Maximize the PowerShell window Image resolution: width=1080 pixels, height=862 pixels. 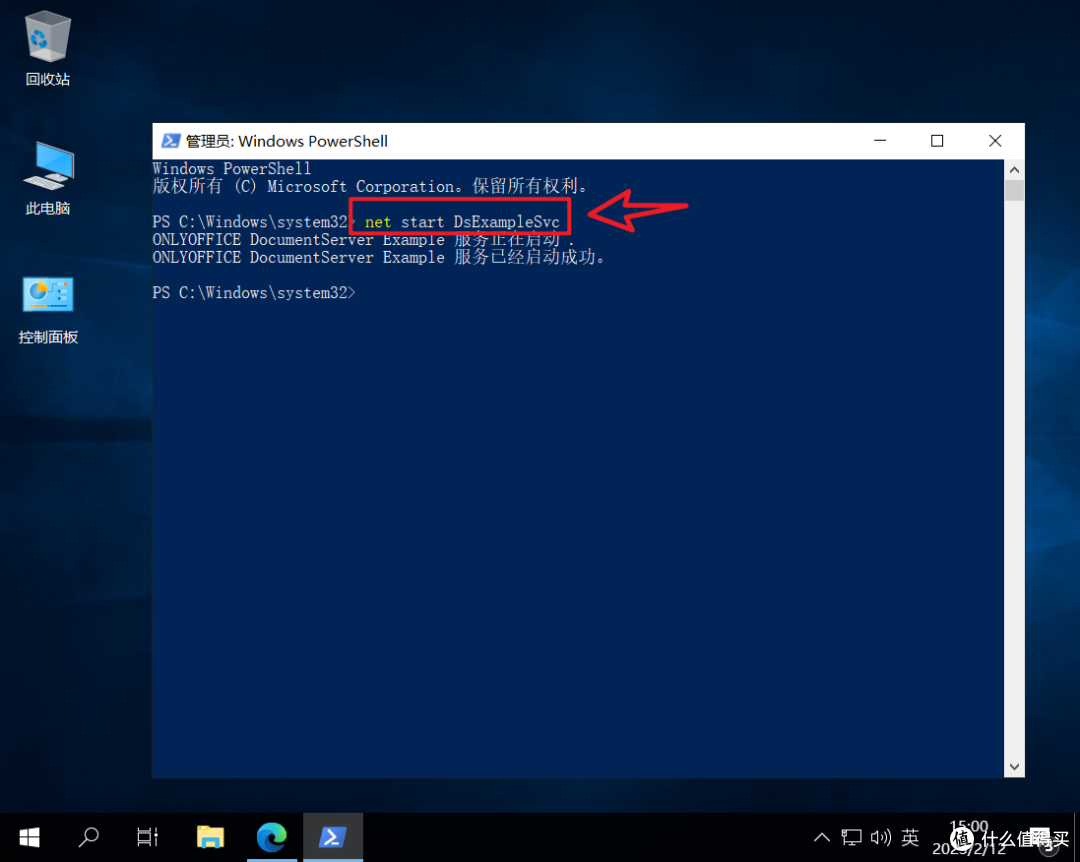point(937,141)
